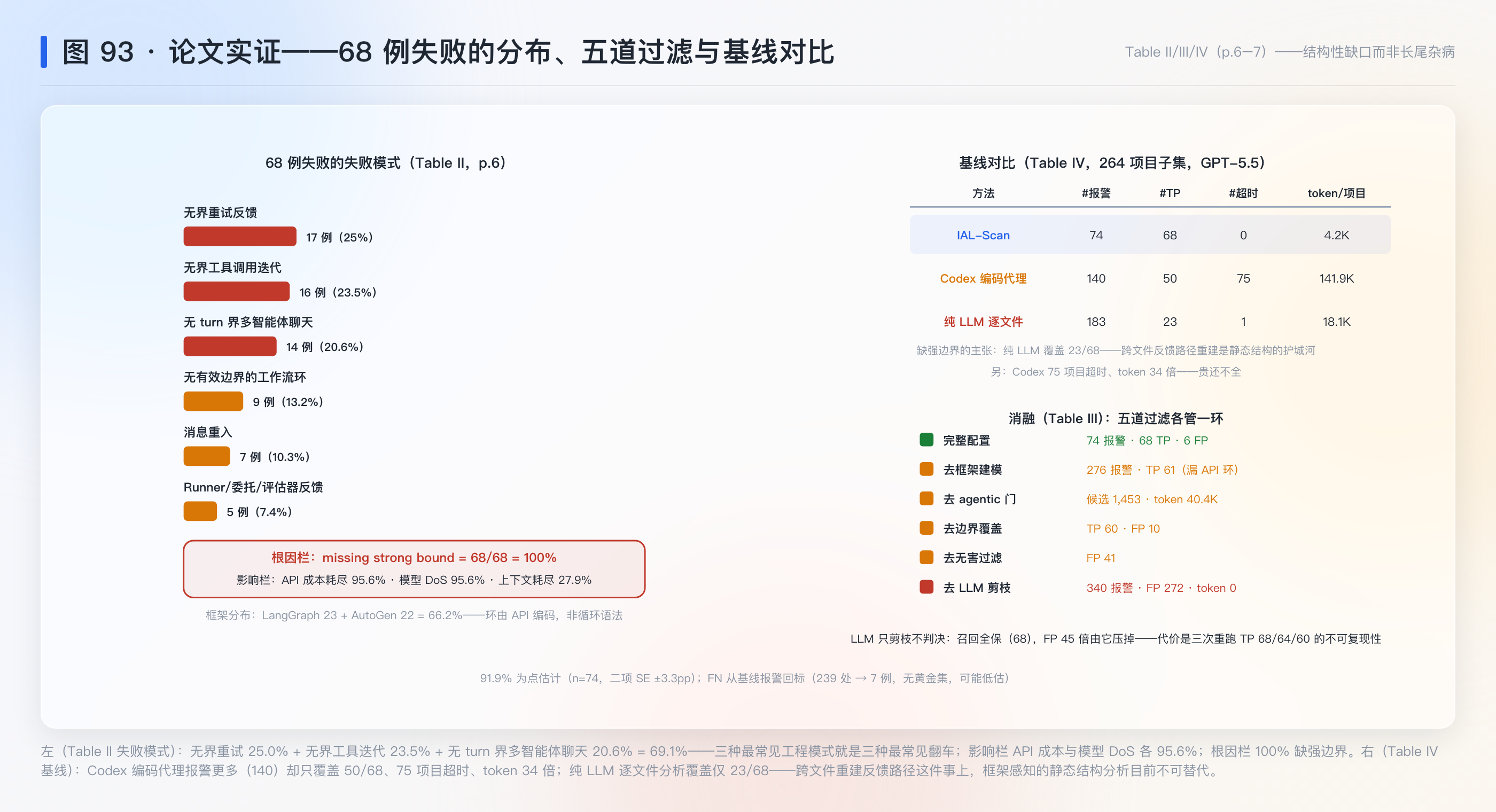Click the 根因栏 missing strong bound line
The width and height of the screenshot is (1496, 812).
point(414,557)
